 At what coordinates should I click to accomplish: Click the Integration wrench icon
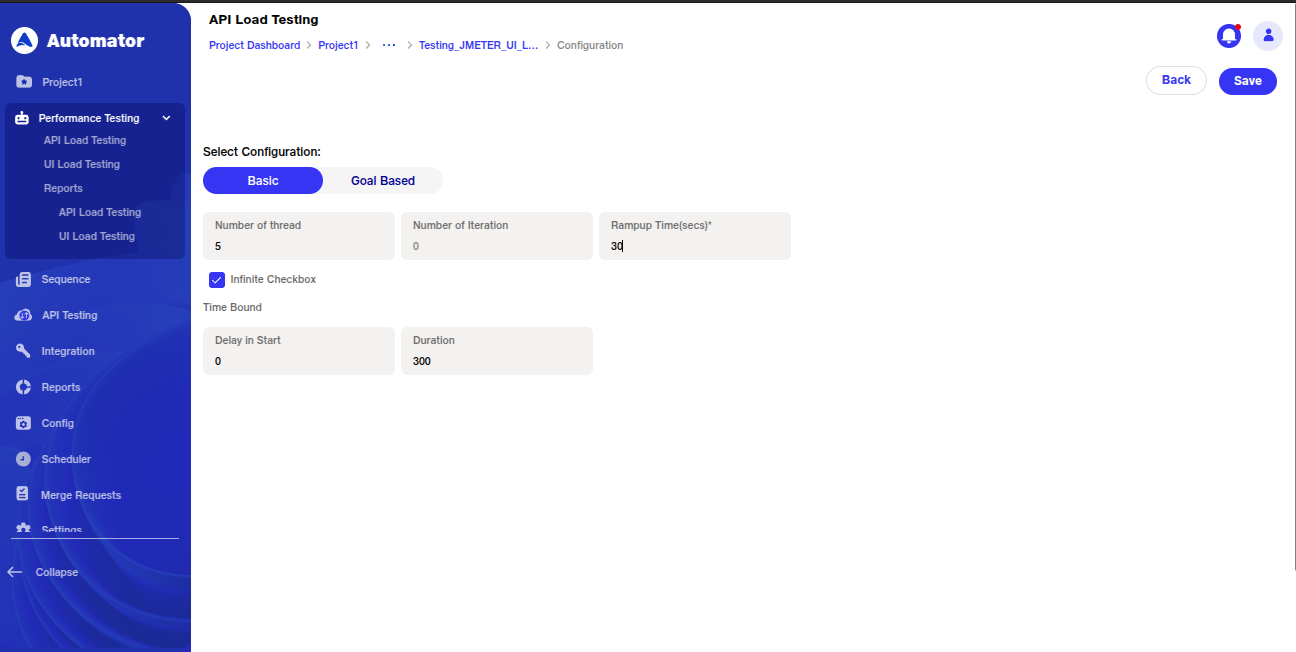point(24,351)
